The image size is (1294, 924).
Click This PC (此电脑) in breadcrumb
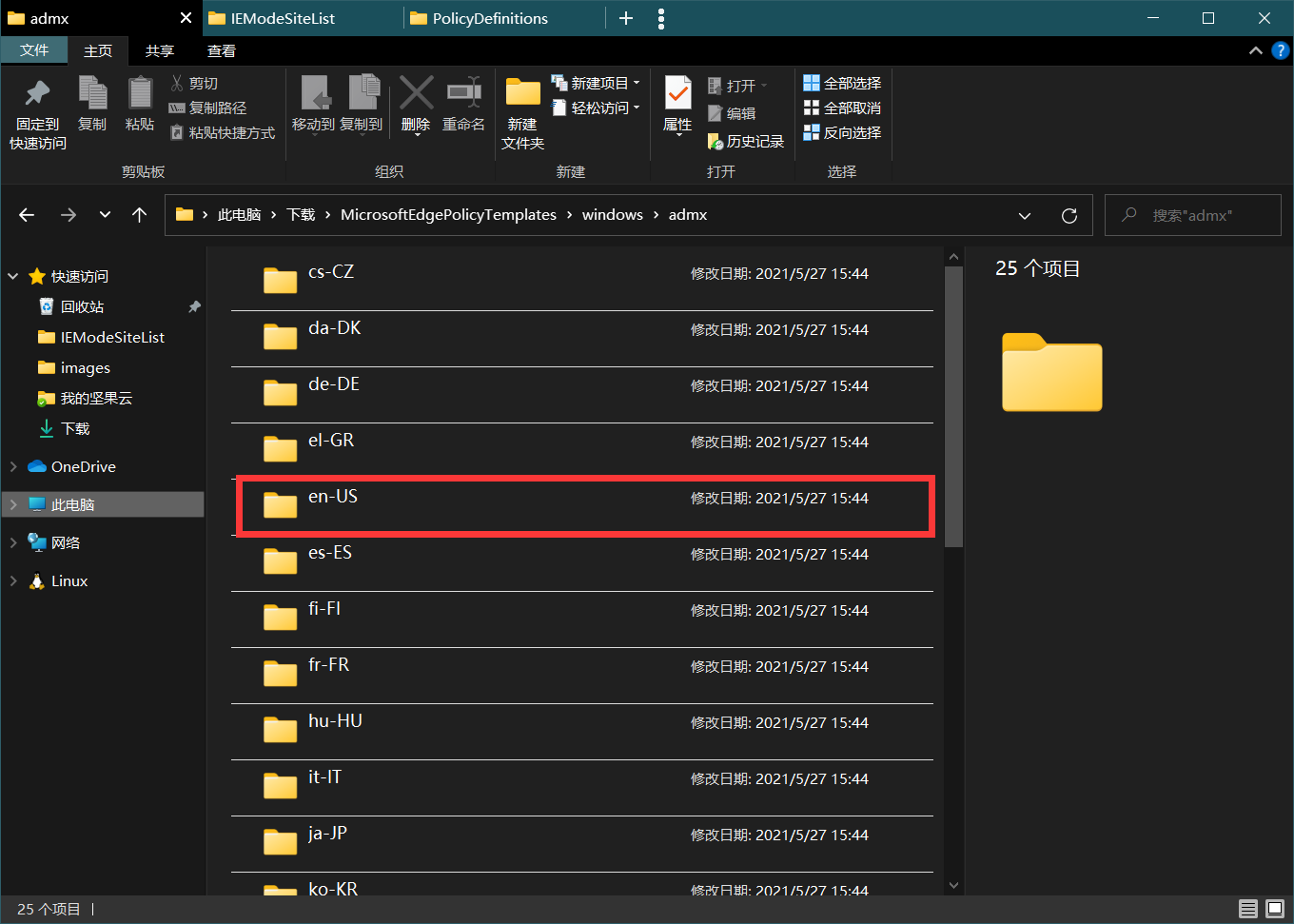click(239, 215)
